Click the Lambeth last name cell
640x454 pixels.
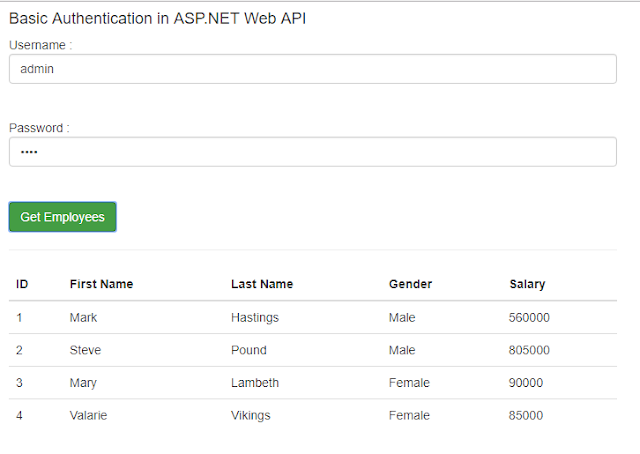pyautogui.click(x=255, y=383)
